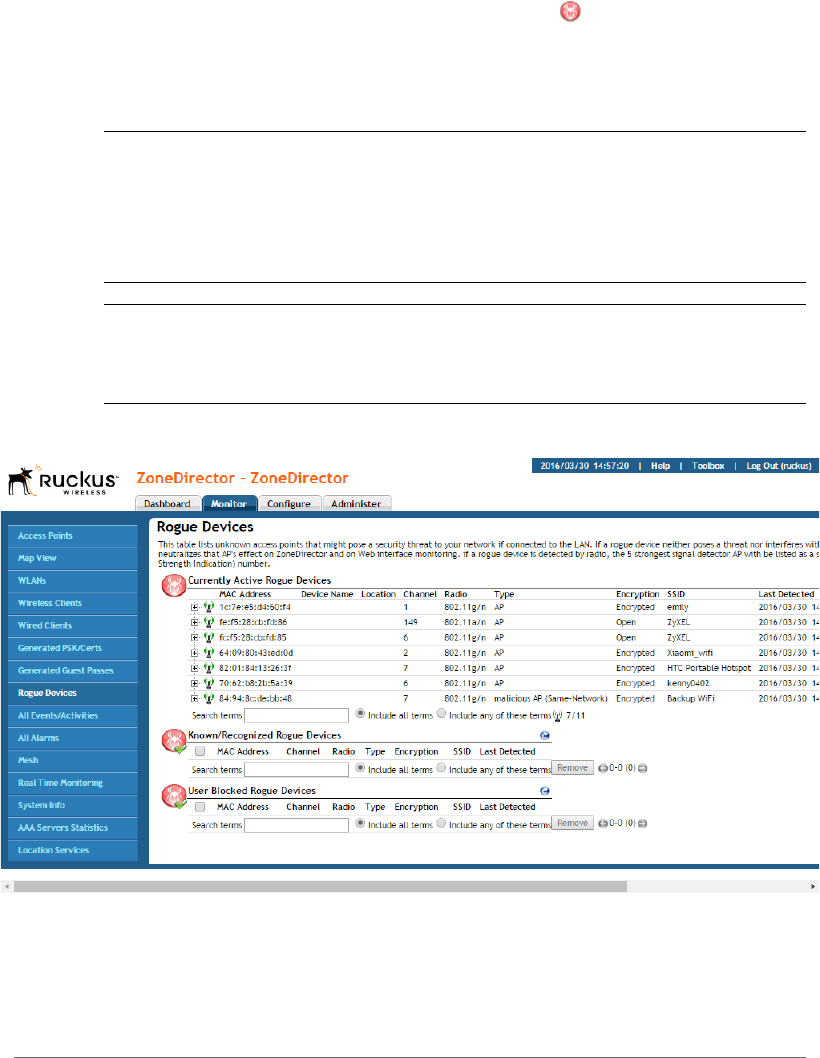Click the Known/Recognized search terms field

(296, 769)
